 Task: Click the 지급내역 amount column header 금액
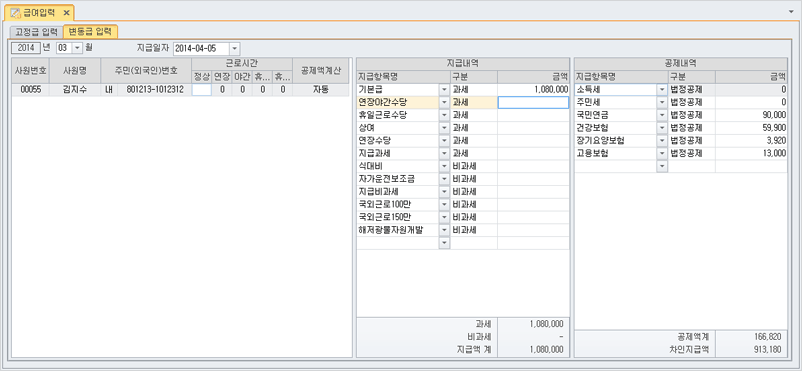533,77
